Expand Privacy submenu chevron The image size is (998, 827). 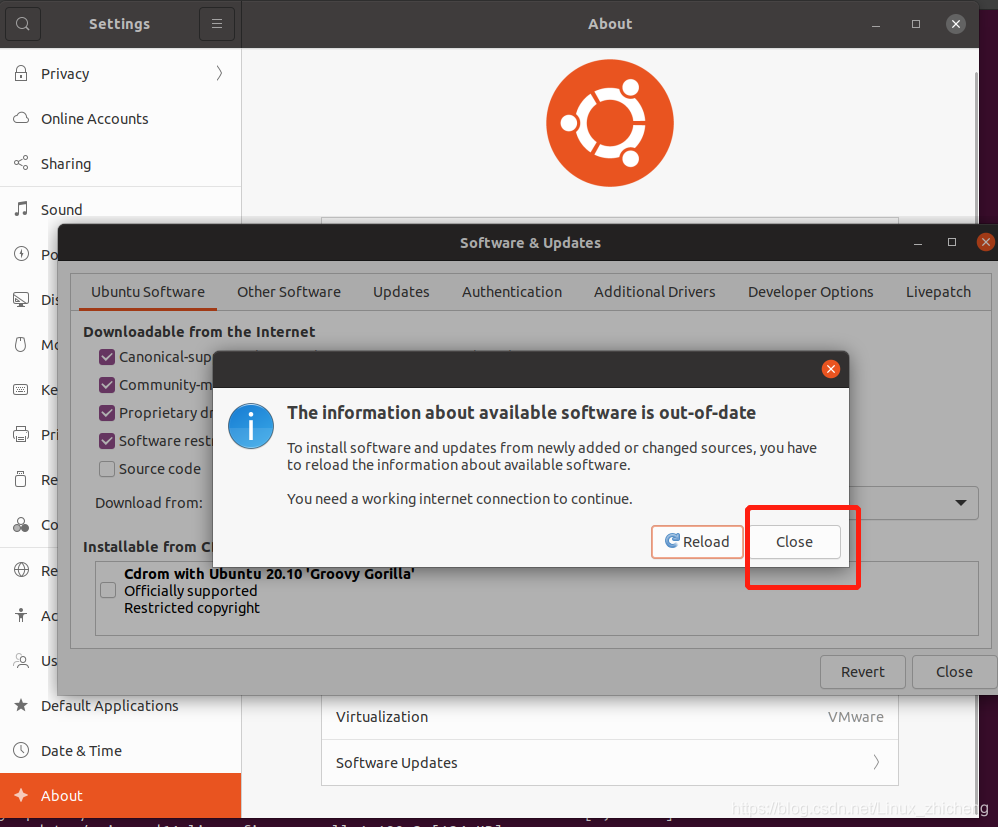pos(219,73)
